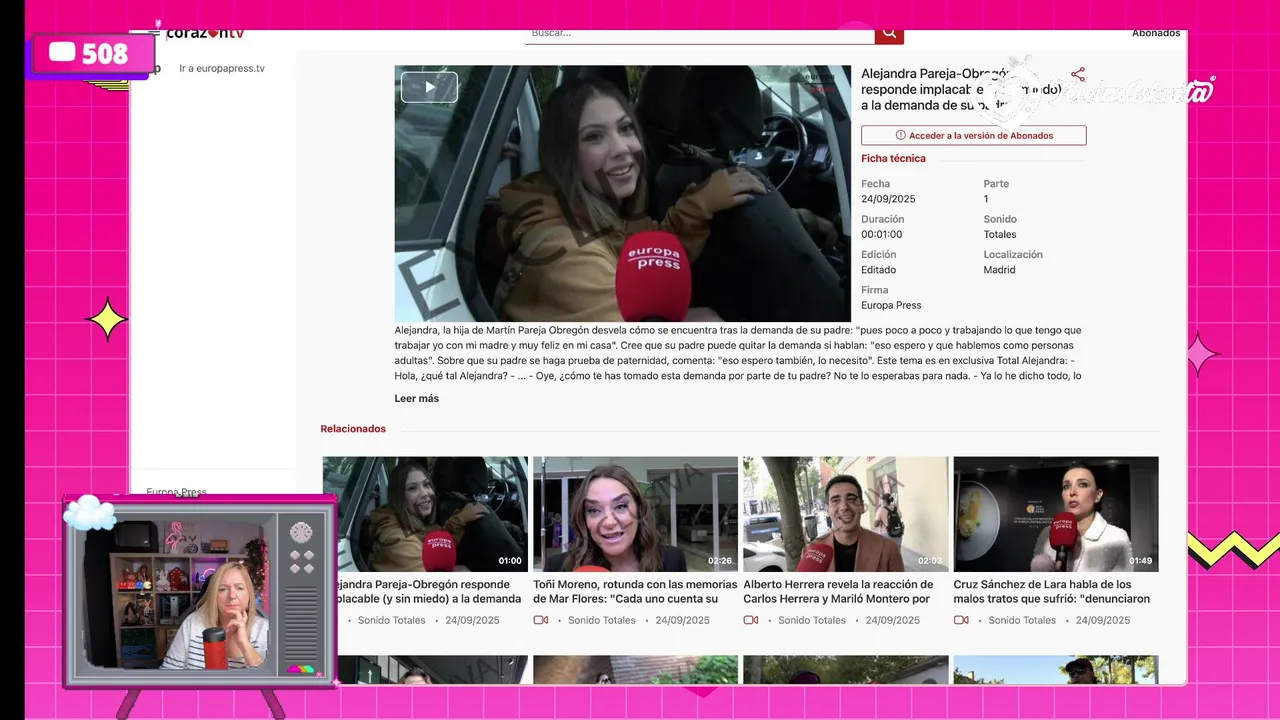Click the Cruz Sánchez de Lara headline

pyautogui.click(x=1051, y=591)
